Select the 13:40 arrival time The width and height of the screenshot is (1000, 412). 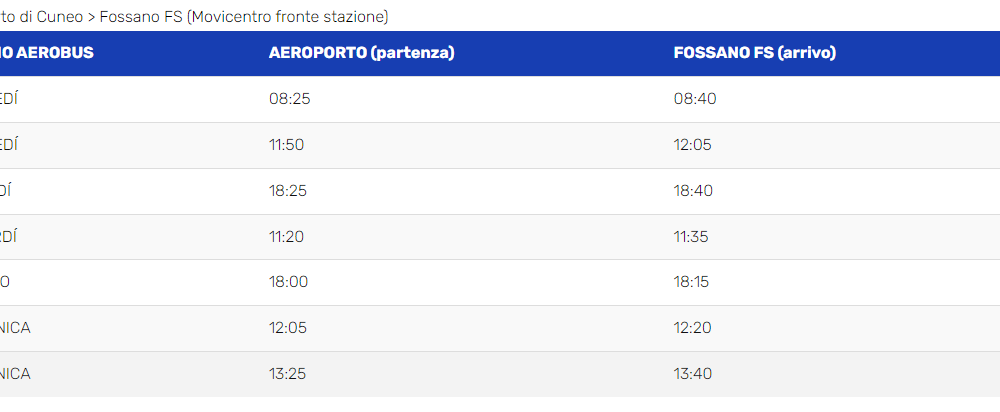[x=693, y=374]
